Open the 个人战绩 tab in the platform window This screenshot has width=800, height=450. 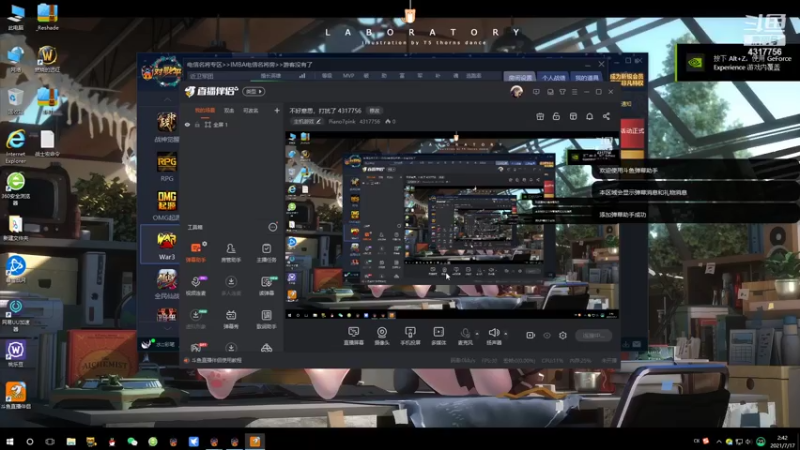pyautogui.click(x=553, y=77)
